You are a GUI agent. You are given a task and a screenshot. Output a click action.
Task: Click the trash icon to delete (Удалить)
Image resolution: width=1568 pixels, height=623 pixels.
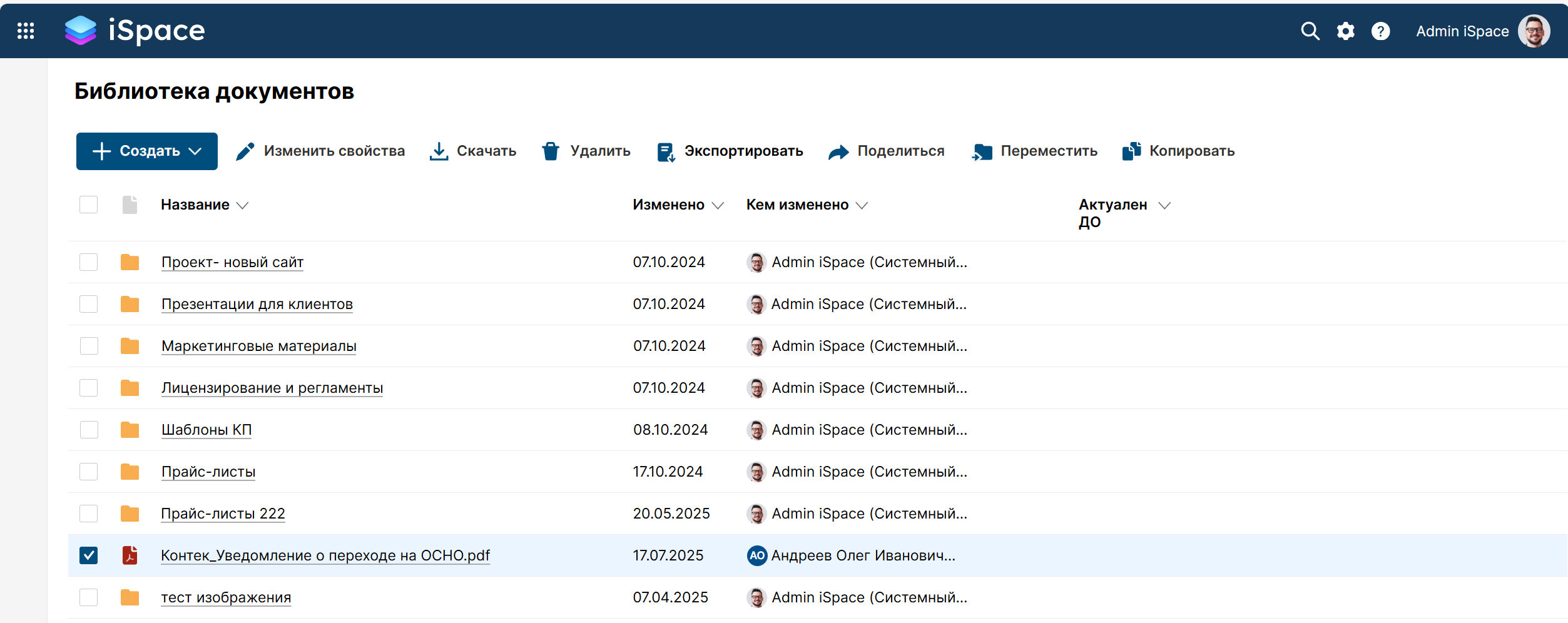(551, 151)
